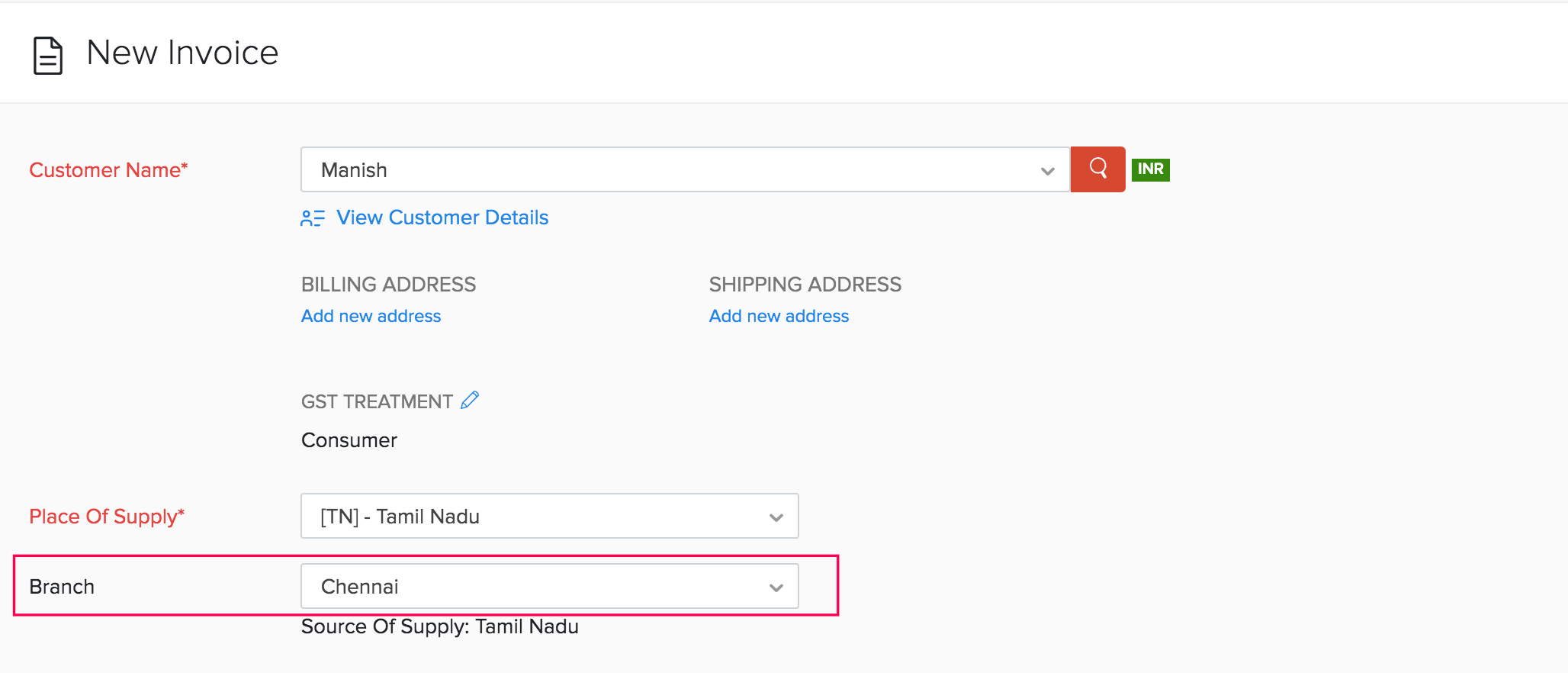1568x673 pixels.
Task: Click the pencil icon beside GST Treatment
Action: pos(470,401)
